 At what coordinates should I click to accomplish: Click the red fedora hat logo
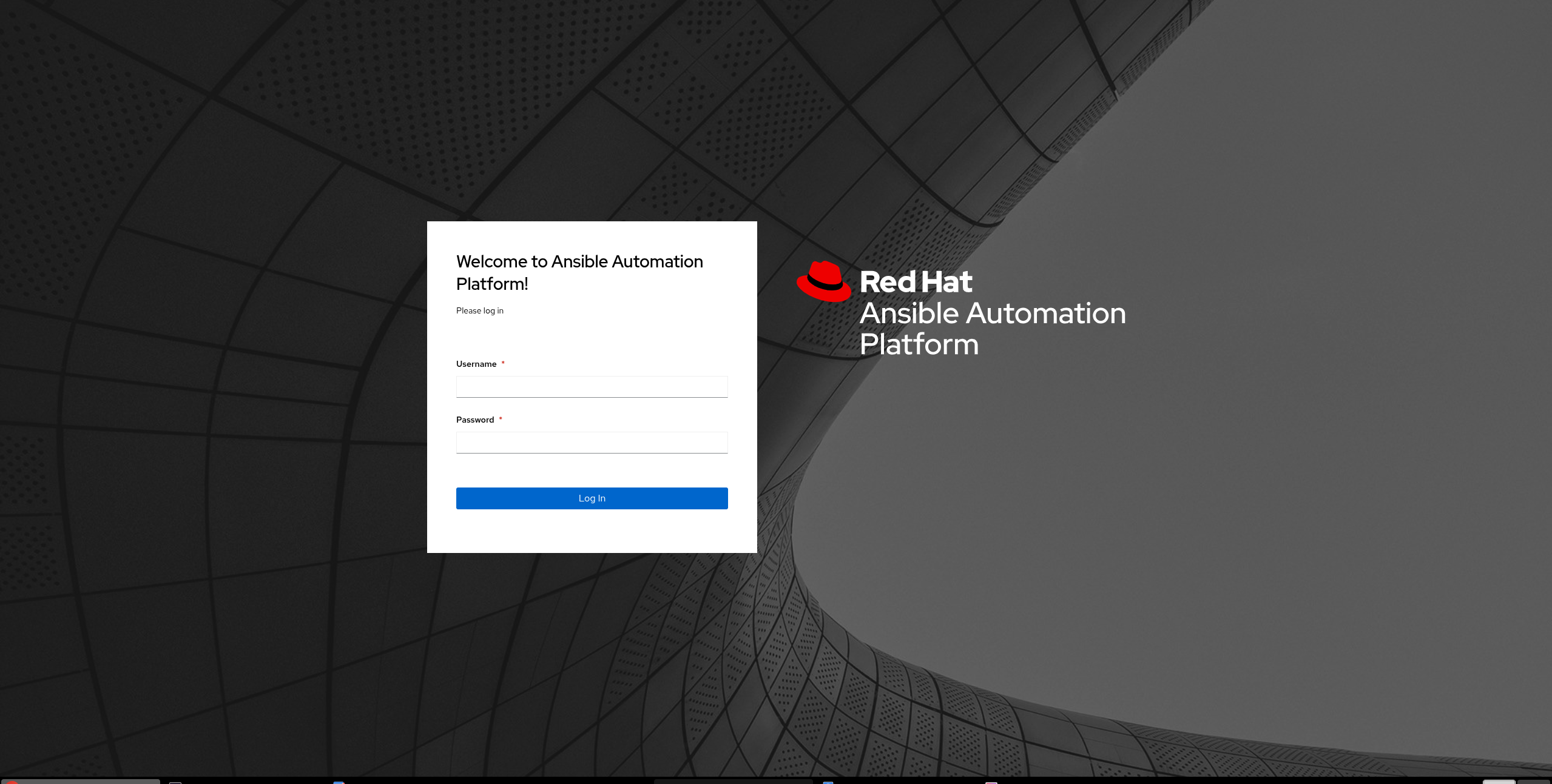click(823, 282)
